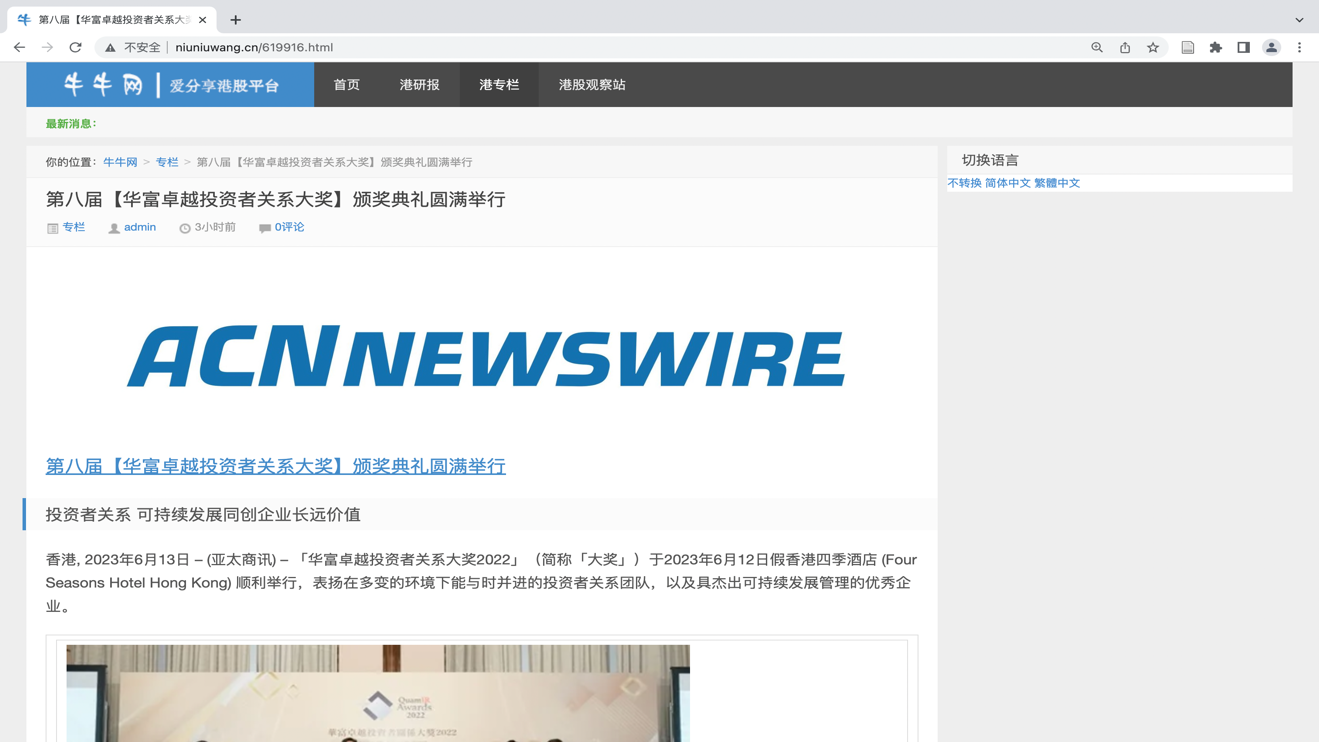1319x742 pixels.
Task: Click the paragraph starting 香港, 2023年6月13日
Action: 481,583
